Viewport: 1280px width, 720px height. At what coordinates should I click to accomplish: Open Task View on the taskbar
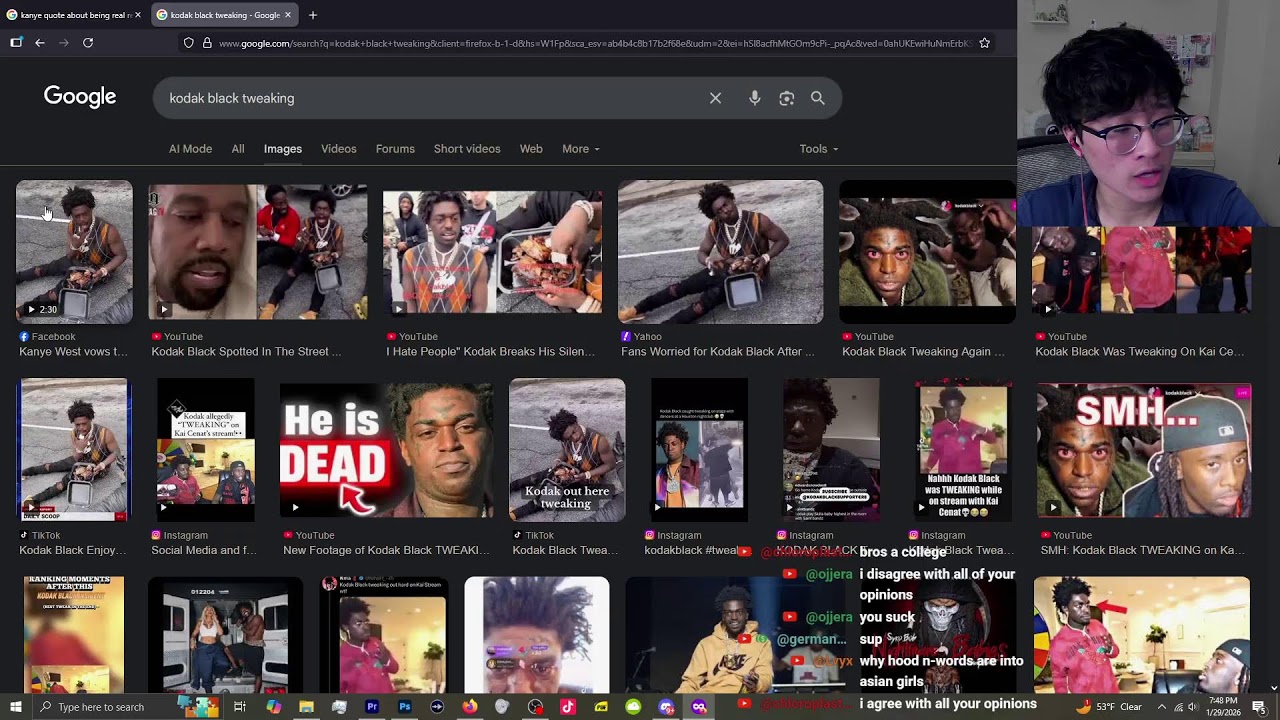(x=240, y=707)
